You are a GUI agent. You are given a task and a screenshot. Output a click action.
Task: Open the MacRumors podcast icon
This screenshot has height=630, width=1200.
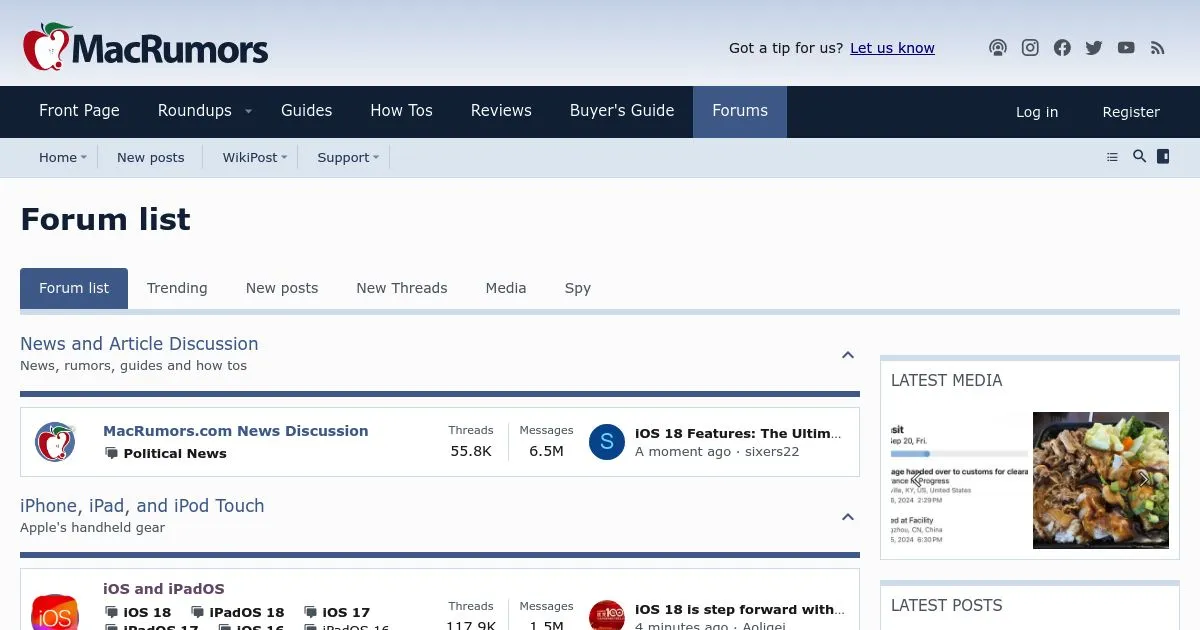(998, 48)
